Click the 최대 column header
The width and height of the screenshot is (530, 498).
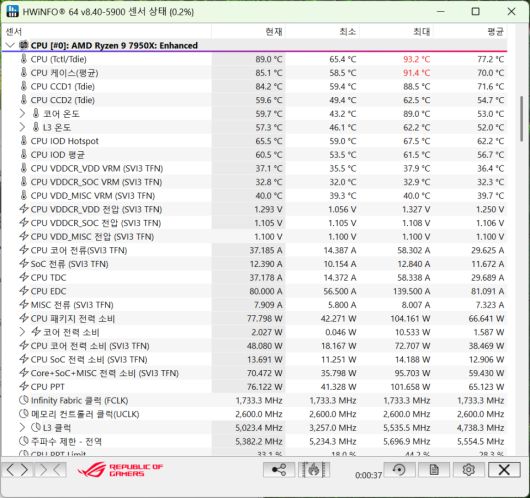click(396, 32)
